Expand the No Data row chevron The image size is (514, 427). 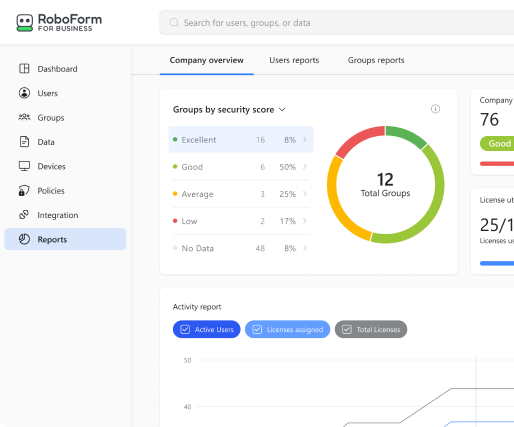305,248
